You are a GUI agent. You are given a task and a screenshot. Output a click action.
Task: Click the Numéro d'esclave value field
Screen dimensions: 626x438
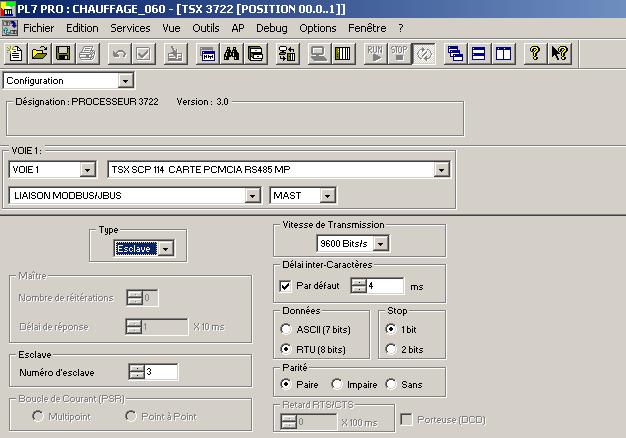[161, 372]
